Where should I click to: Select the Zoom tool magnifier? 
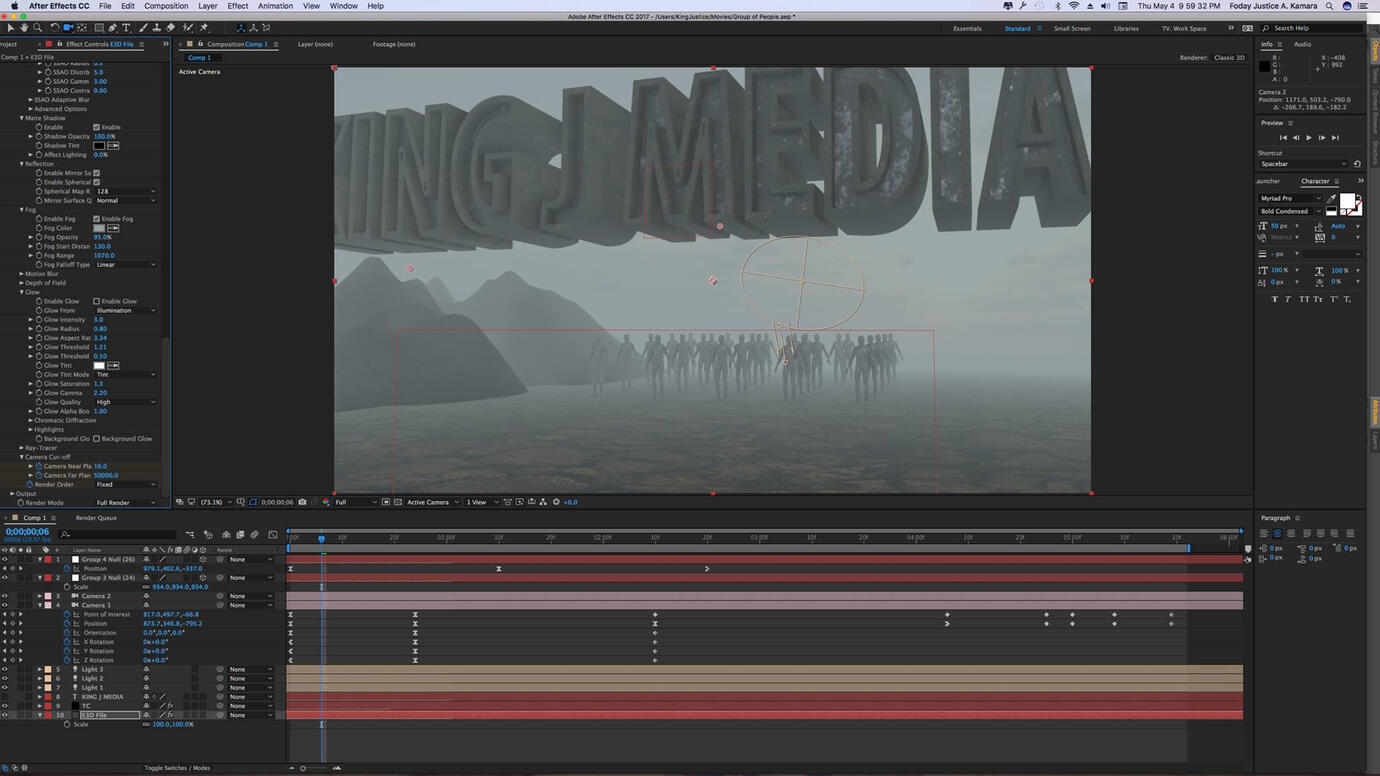coord(38,28)
